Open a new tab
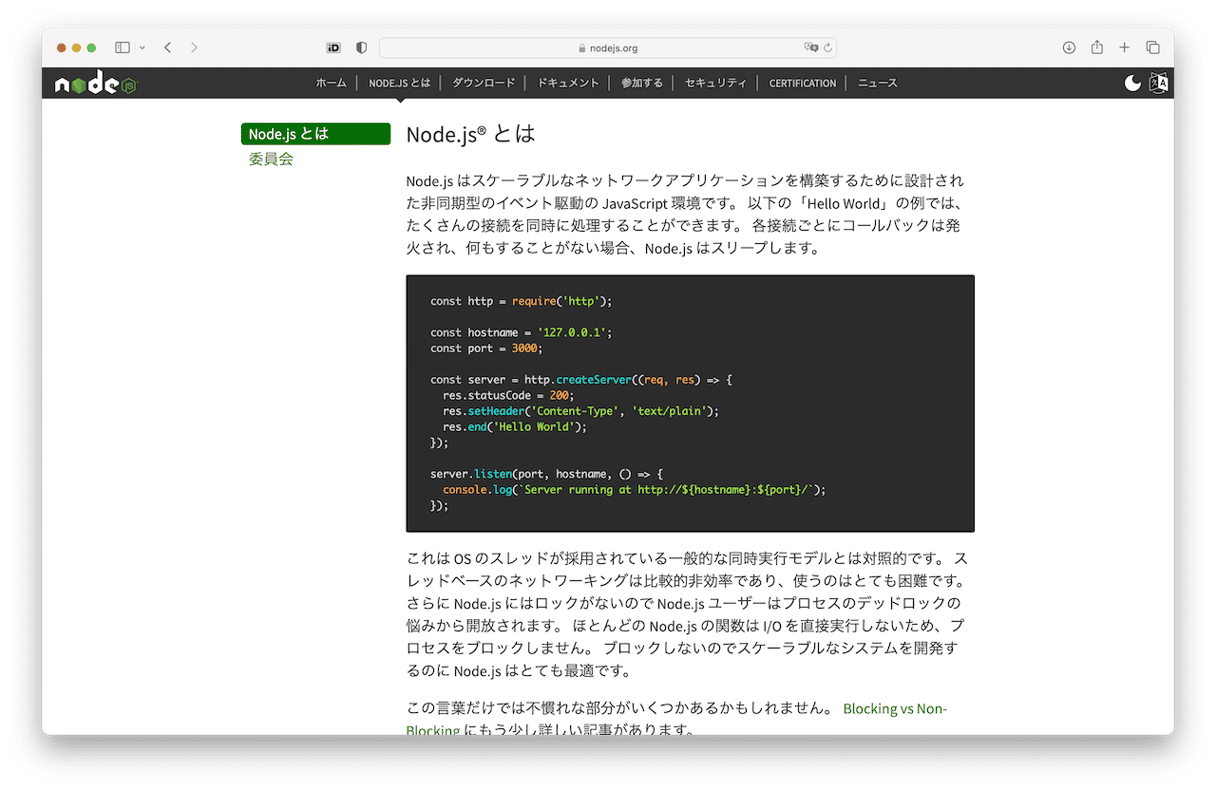 pyautogui.click(x=1124, y=47)
